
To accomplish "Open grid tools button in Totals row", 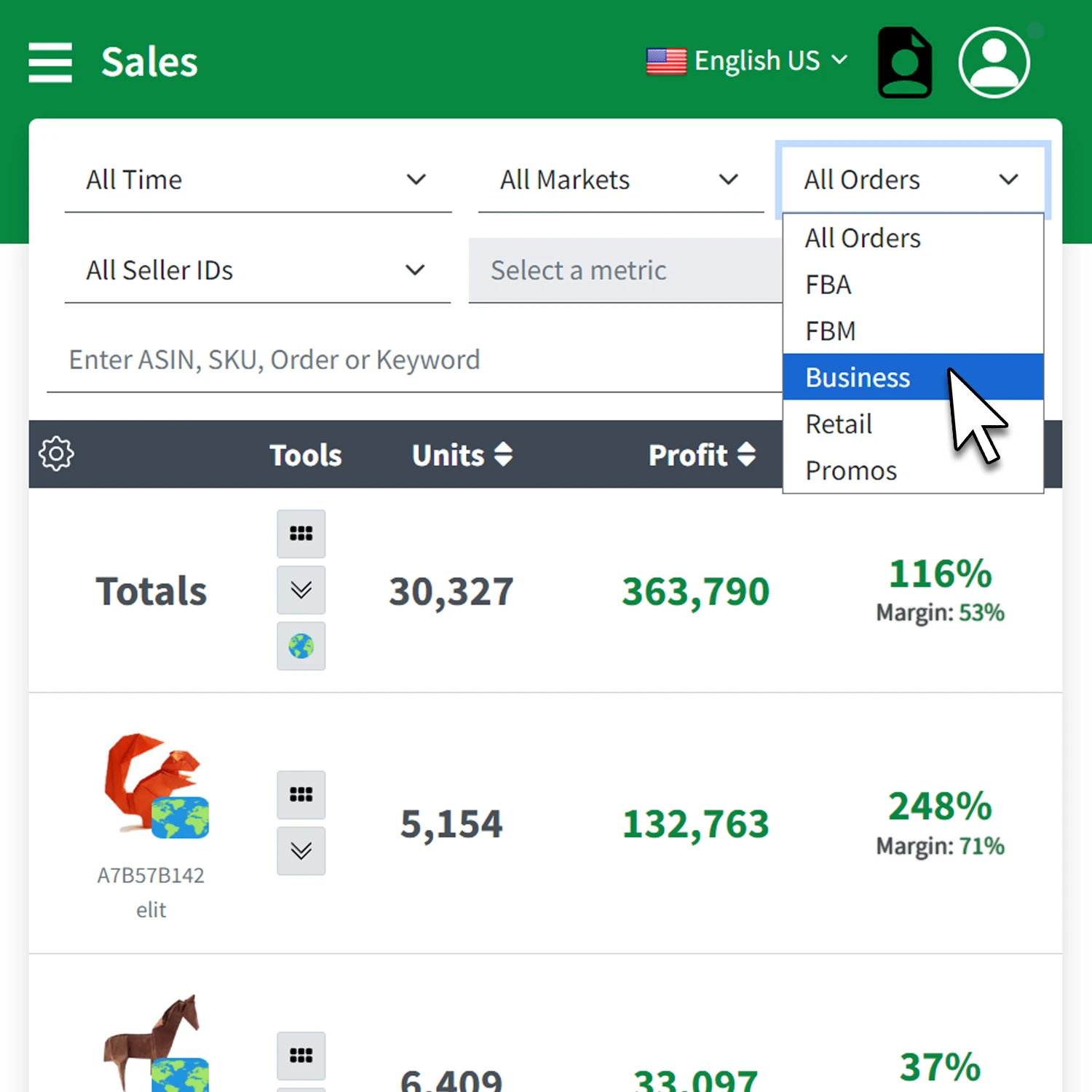I will click(x=301, y=534).
